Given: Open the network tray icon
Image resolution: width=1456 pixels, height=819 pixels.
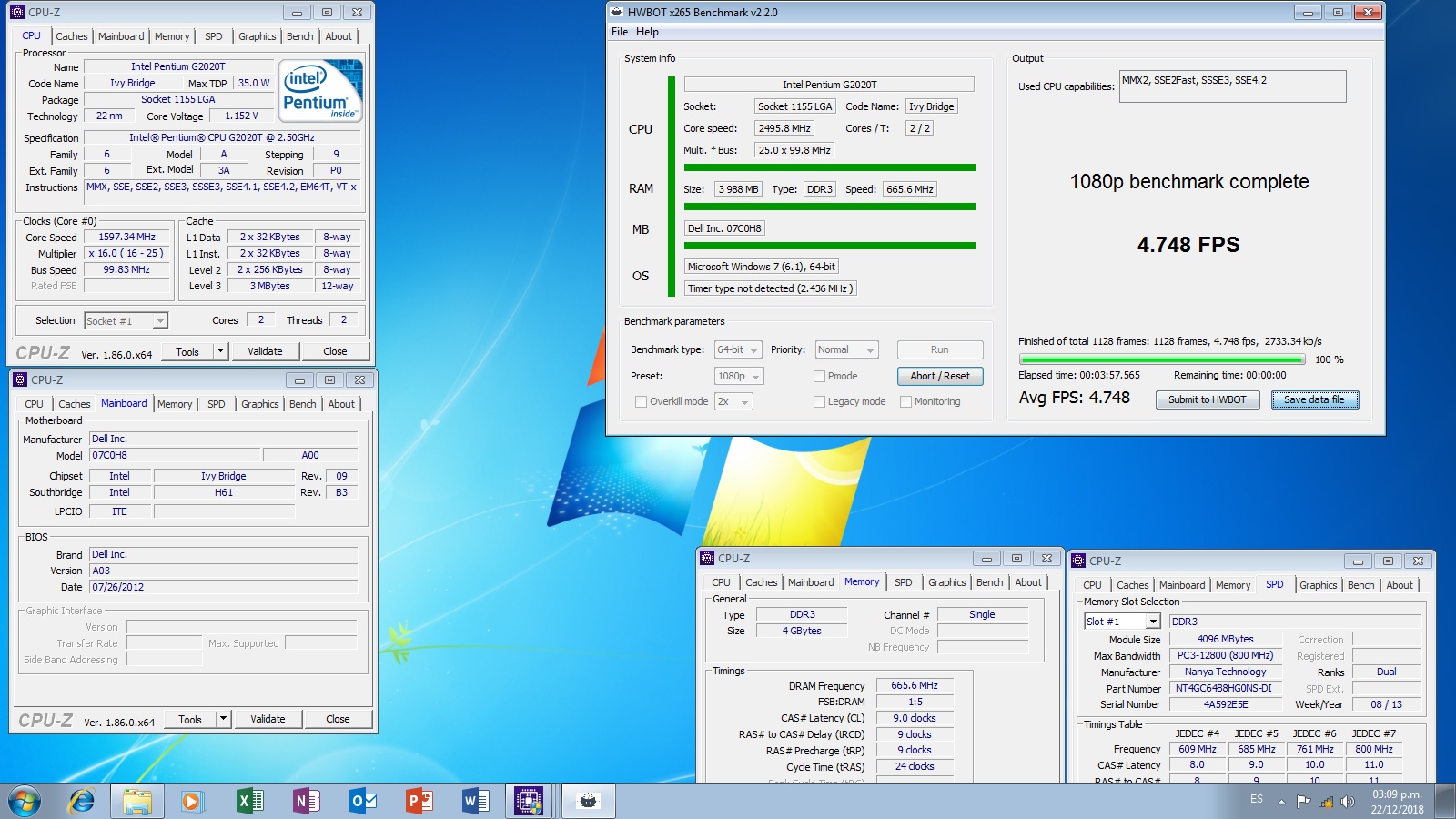Looking at the screenshot, I should (x=1326, y=801).
